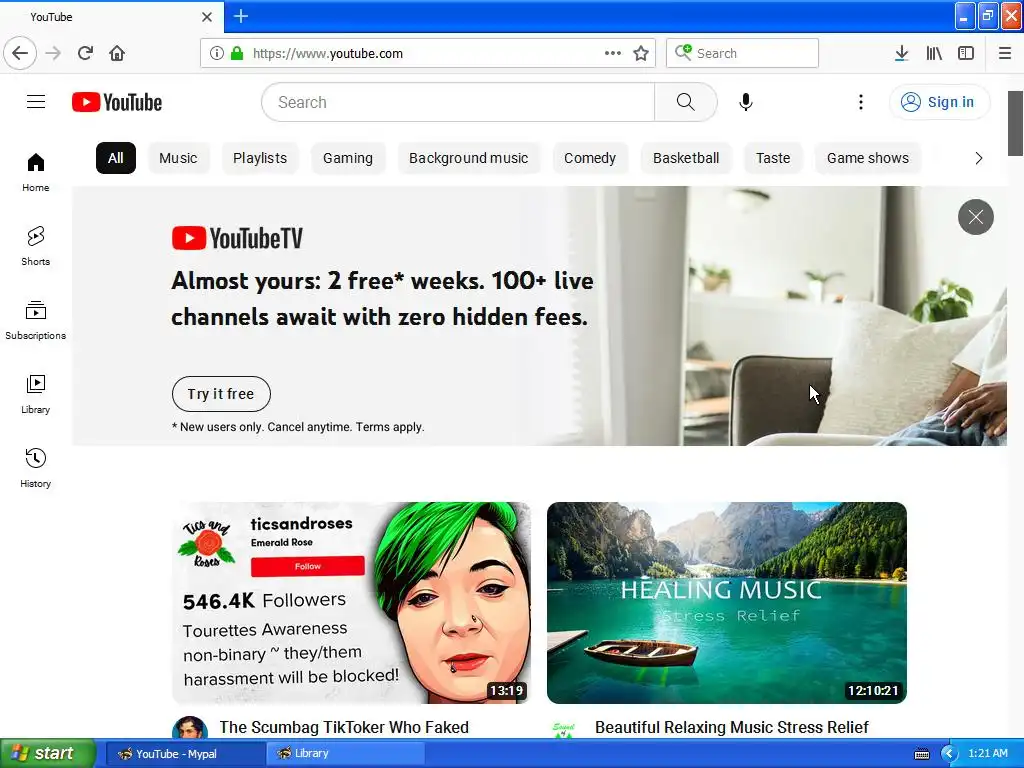Select the Comedy filter chip
Viewport: 1024px width, 768px height.
pos(590,158)
